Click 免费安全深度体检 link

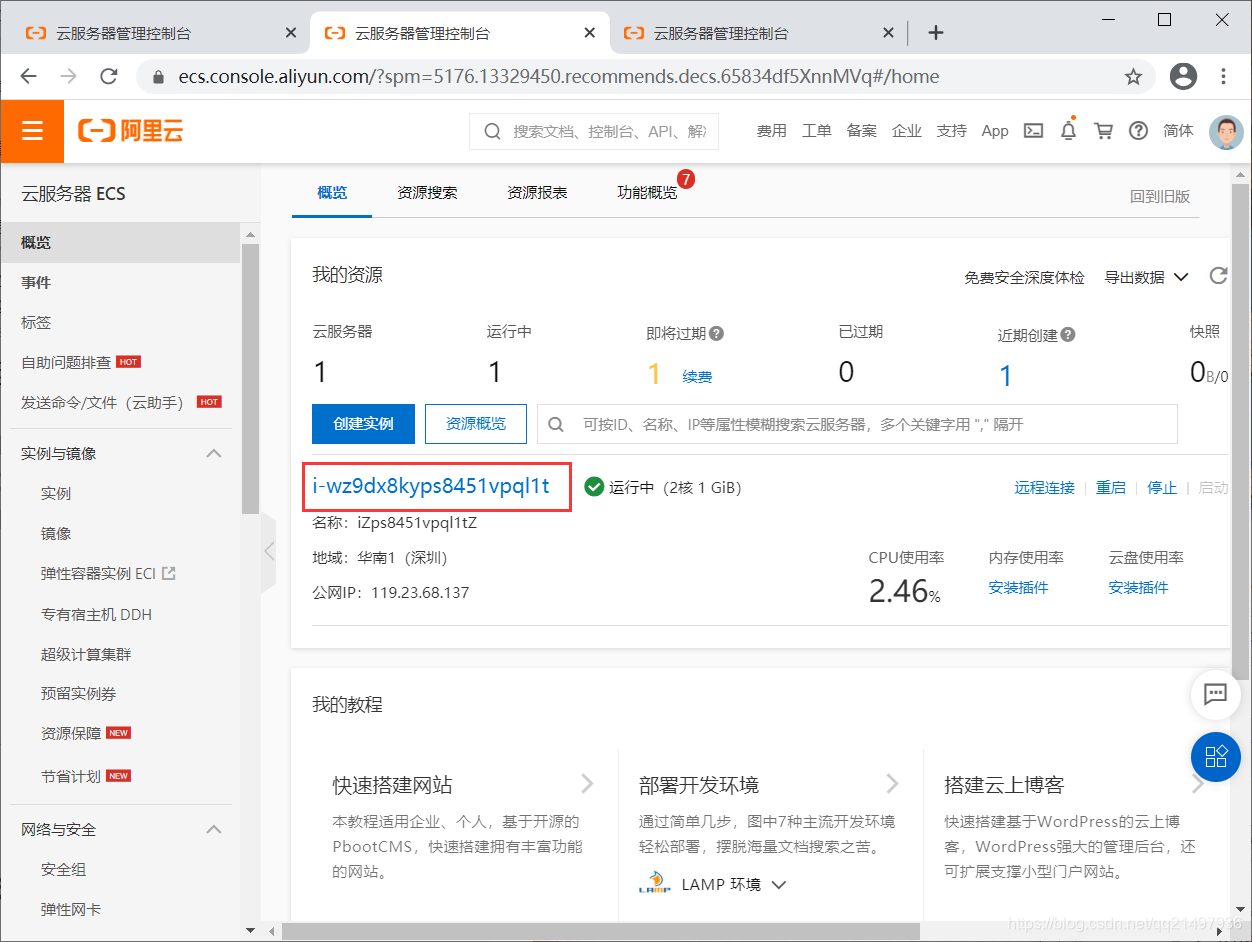[x=1024, y=277]
